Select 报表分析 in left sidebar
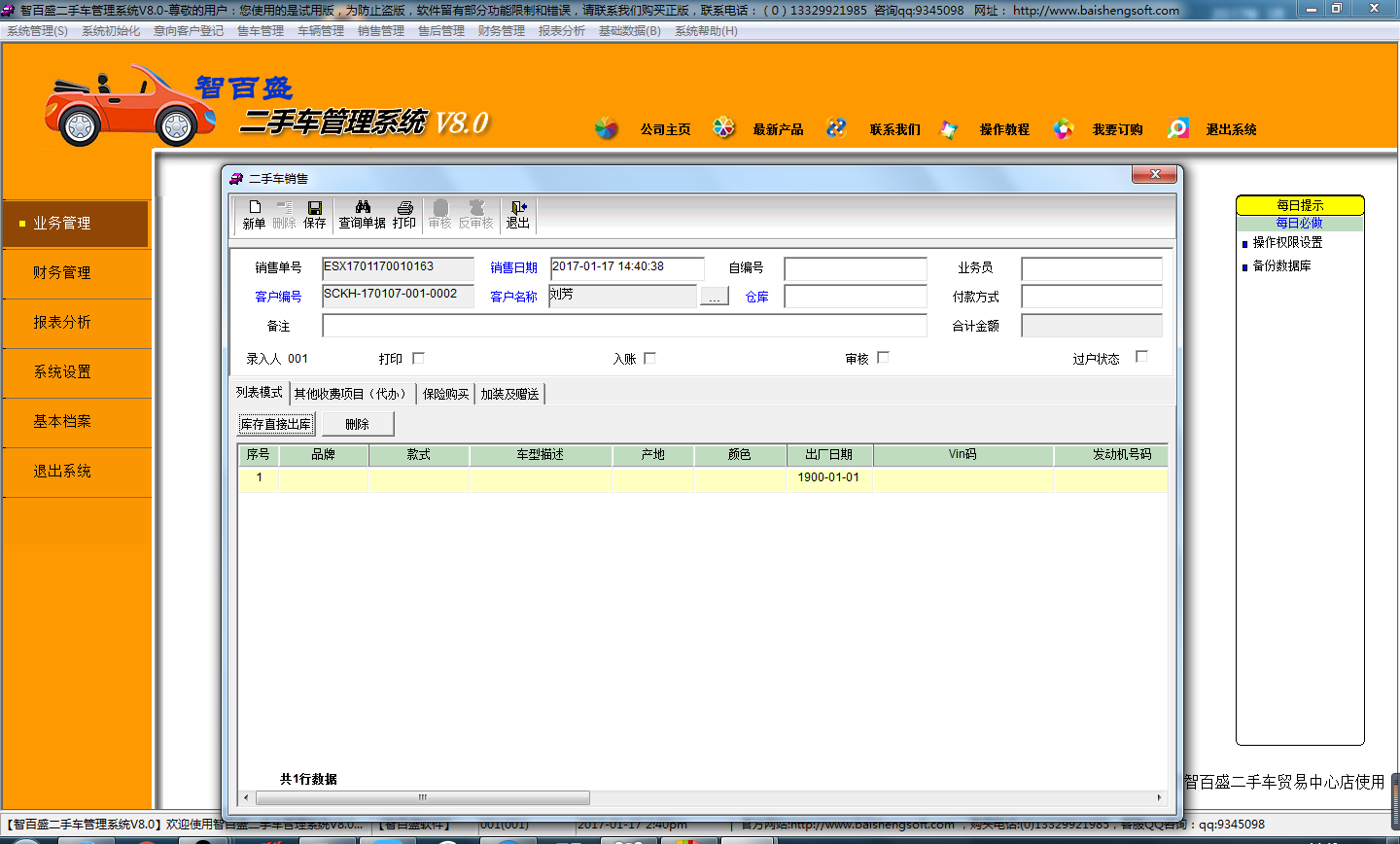This screenshot has height=844, width=1400. point(76,323)
